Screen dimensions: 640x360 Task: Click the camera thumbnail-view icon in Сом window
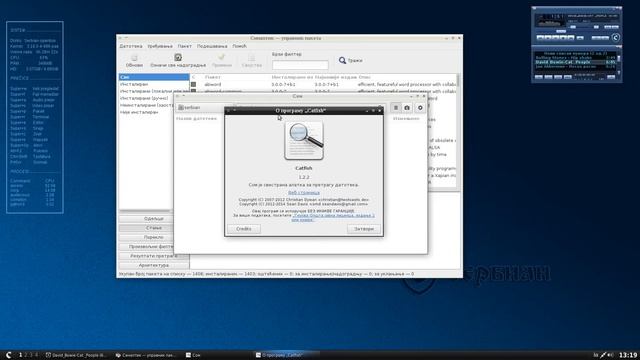click(x=407, y=107)
